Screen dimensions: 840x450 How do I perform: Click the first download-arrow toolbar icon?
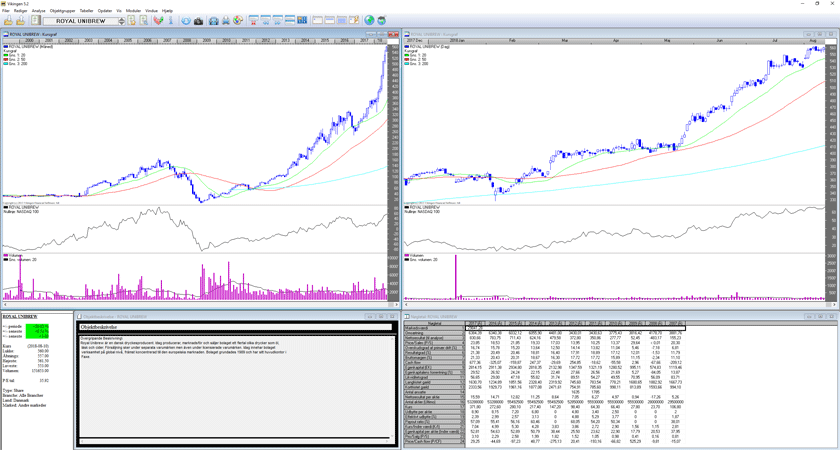[x=9, y=20]
